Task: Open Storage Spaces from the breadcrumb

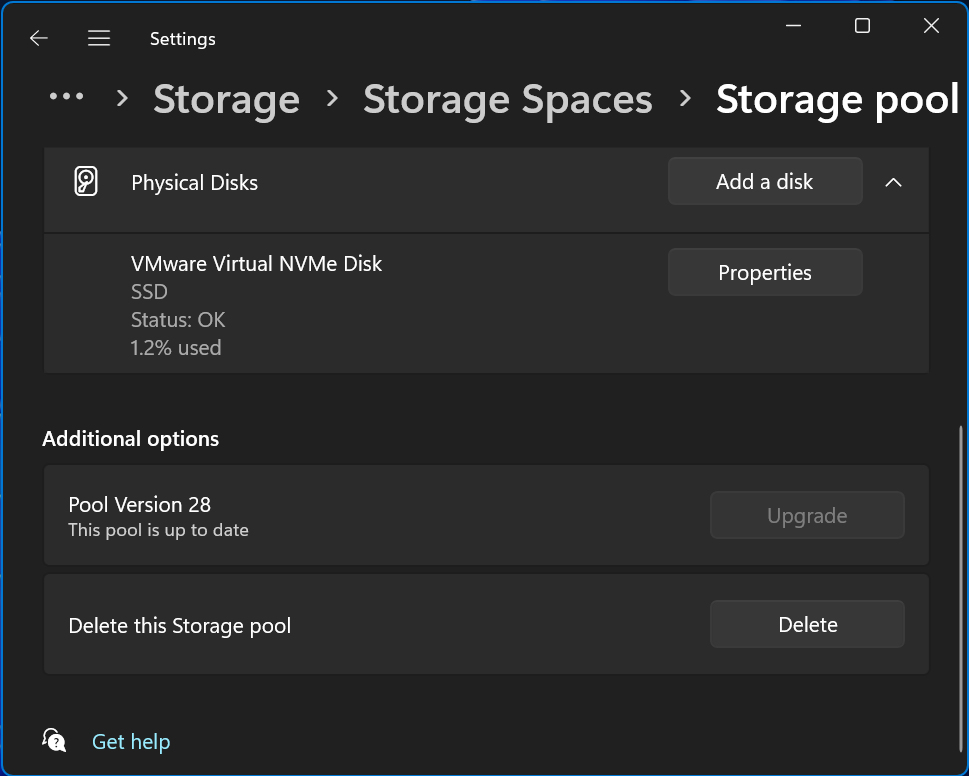Action: pos(507,99)
